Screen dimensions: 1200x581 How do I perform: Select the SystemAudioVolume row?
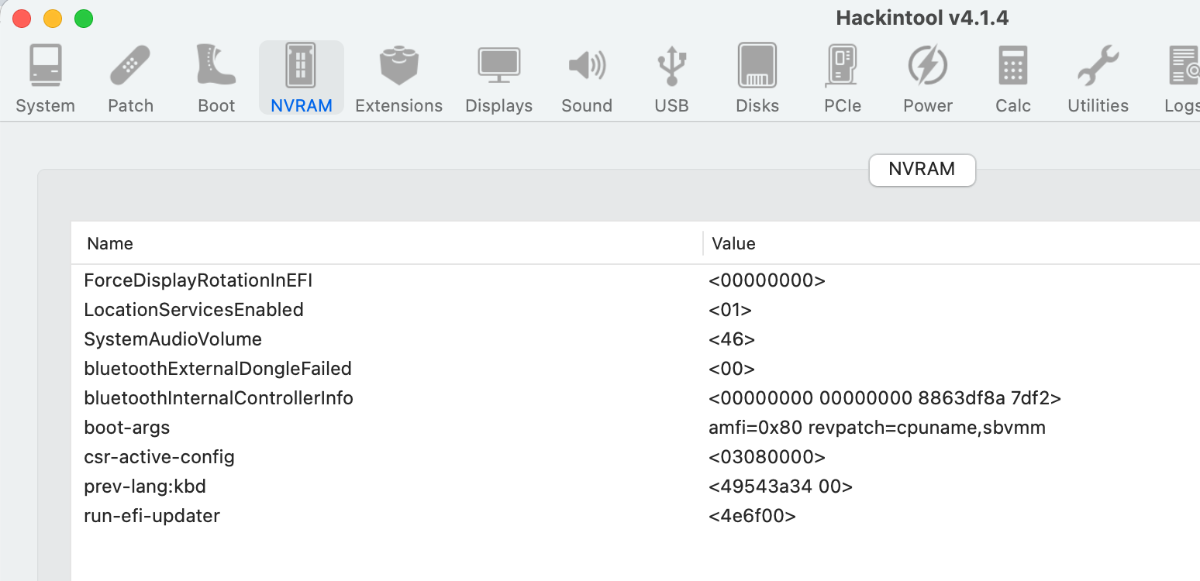(173, 339)
